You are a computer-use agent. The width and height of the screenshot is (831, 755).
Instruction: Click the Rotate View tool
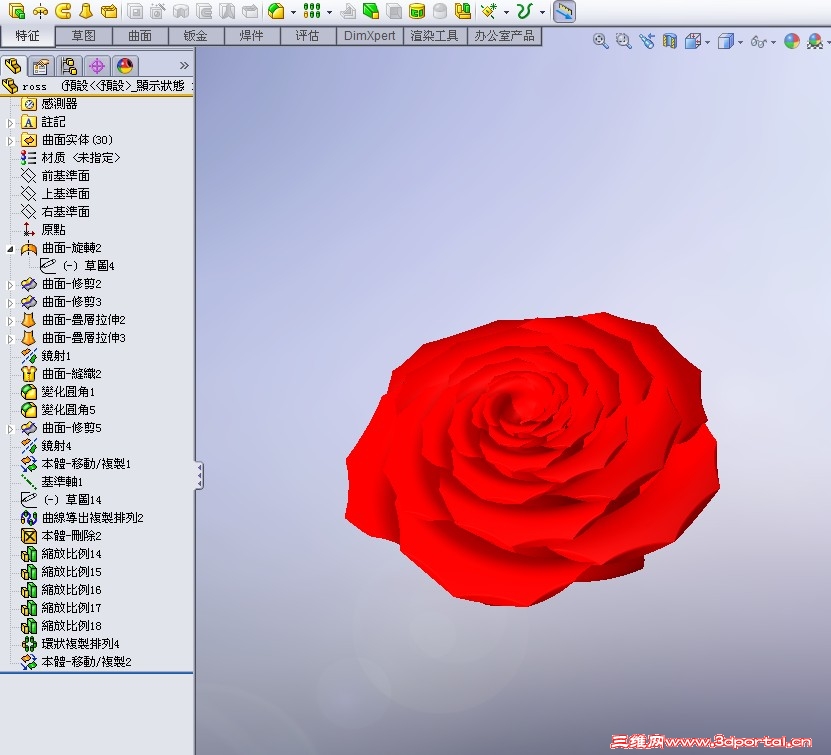[648, 42]
